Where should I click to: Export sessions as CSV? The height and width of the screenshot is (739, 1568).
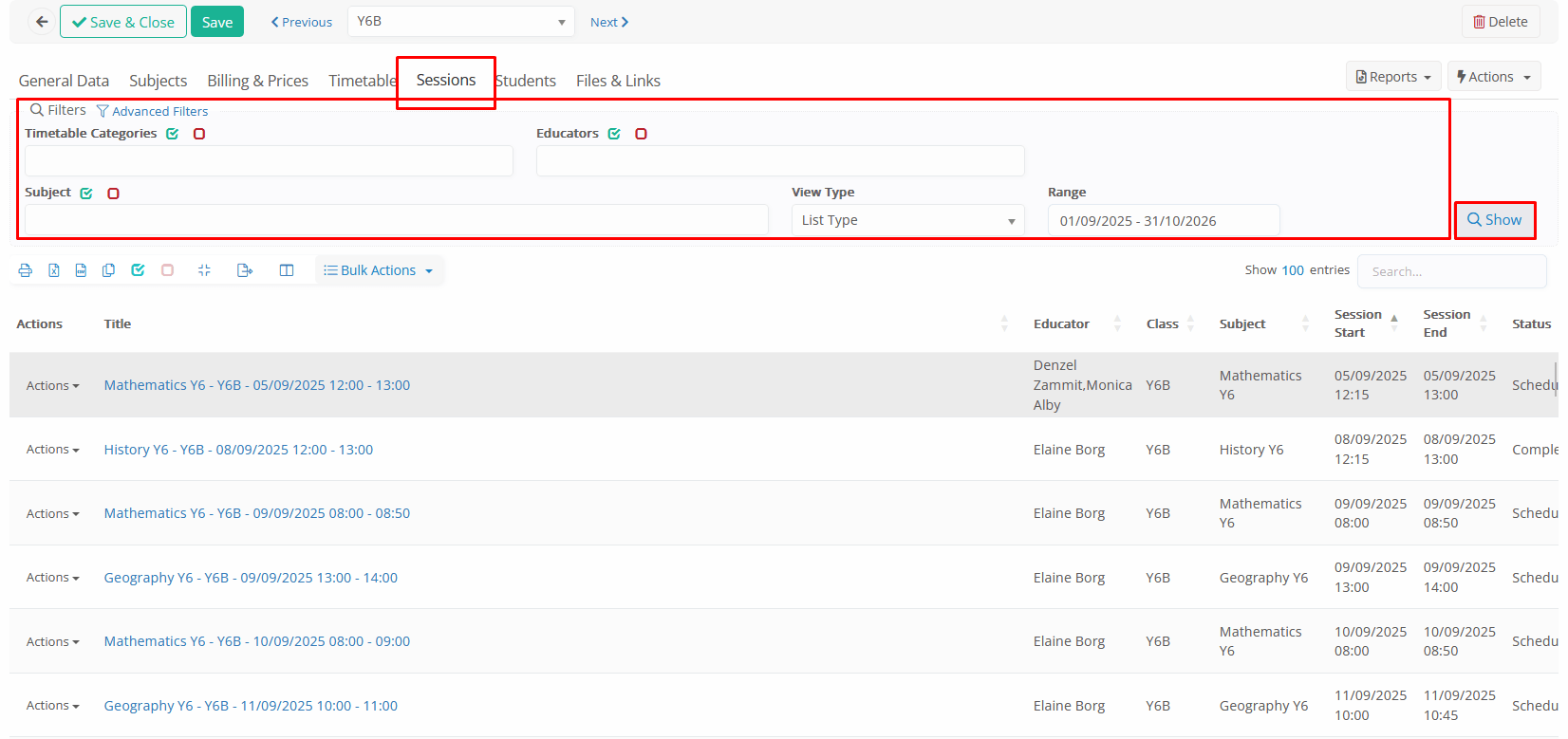82,270
